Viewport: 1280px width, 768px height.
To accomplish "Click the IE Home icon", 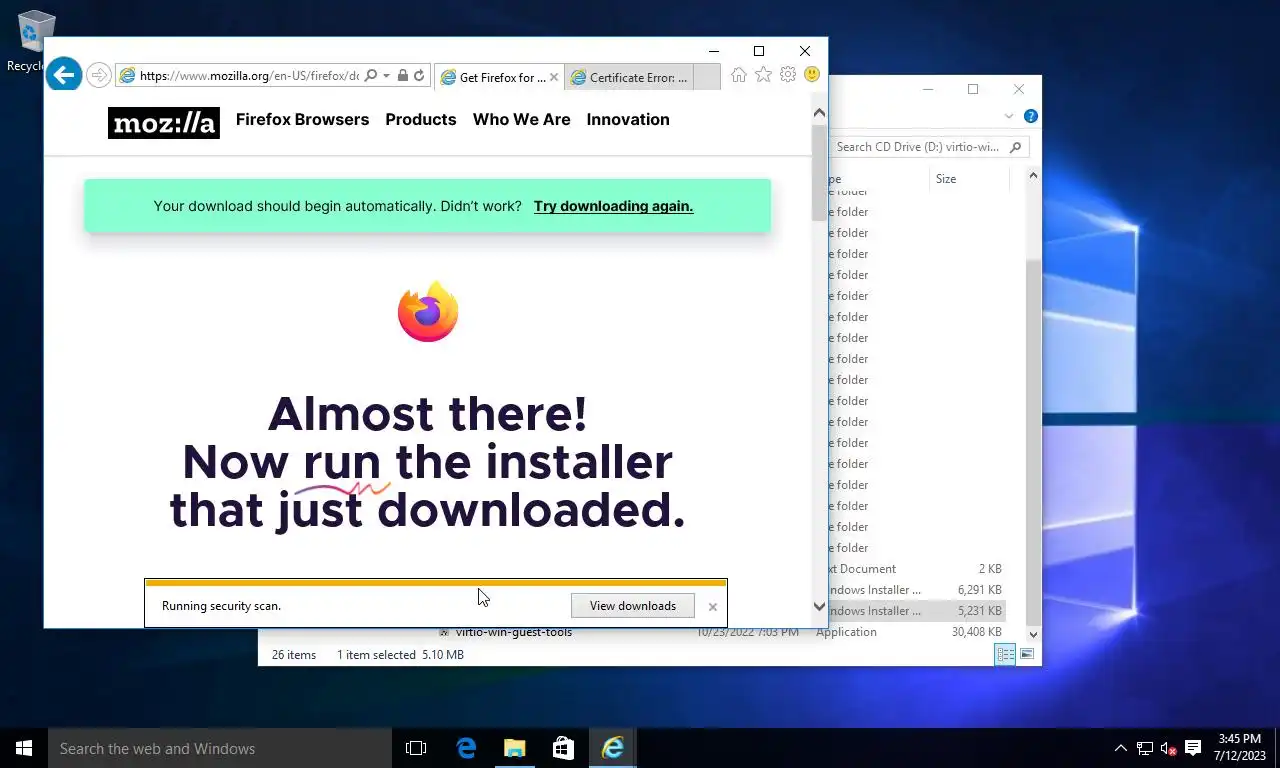I will coord(739,75).
